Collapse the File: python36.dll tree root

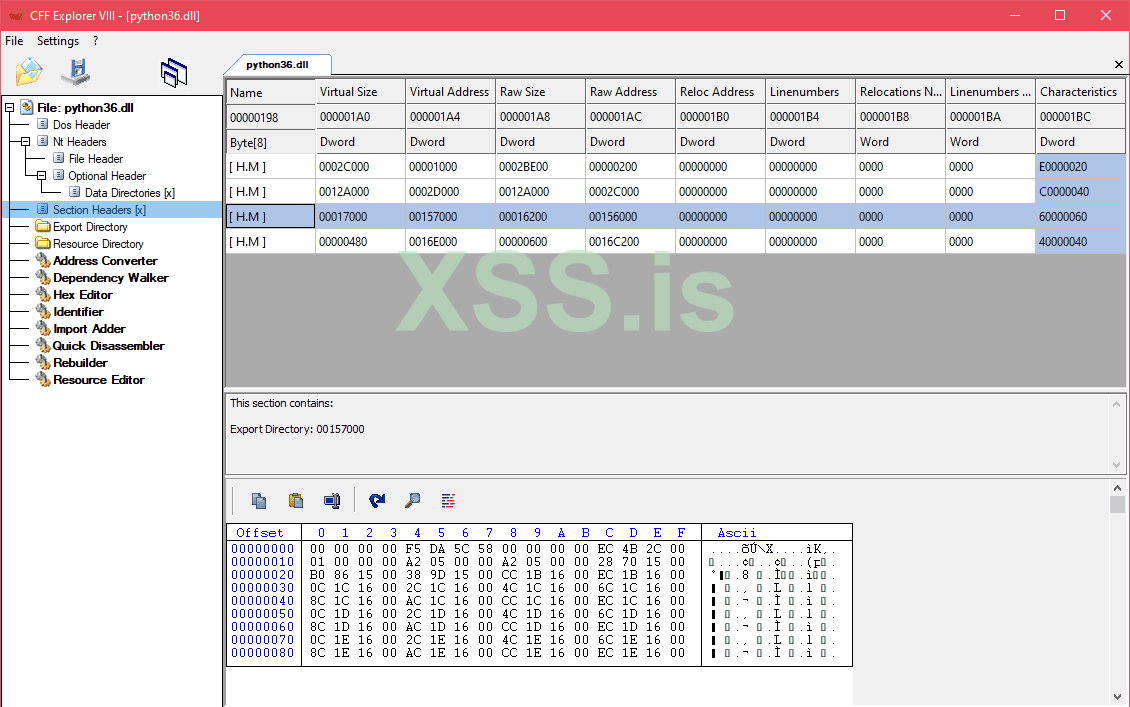tap(10, 108)
